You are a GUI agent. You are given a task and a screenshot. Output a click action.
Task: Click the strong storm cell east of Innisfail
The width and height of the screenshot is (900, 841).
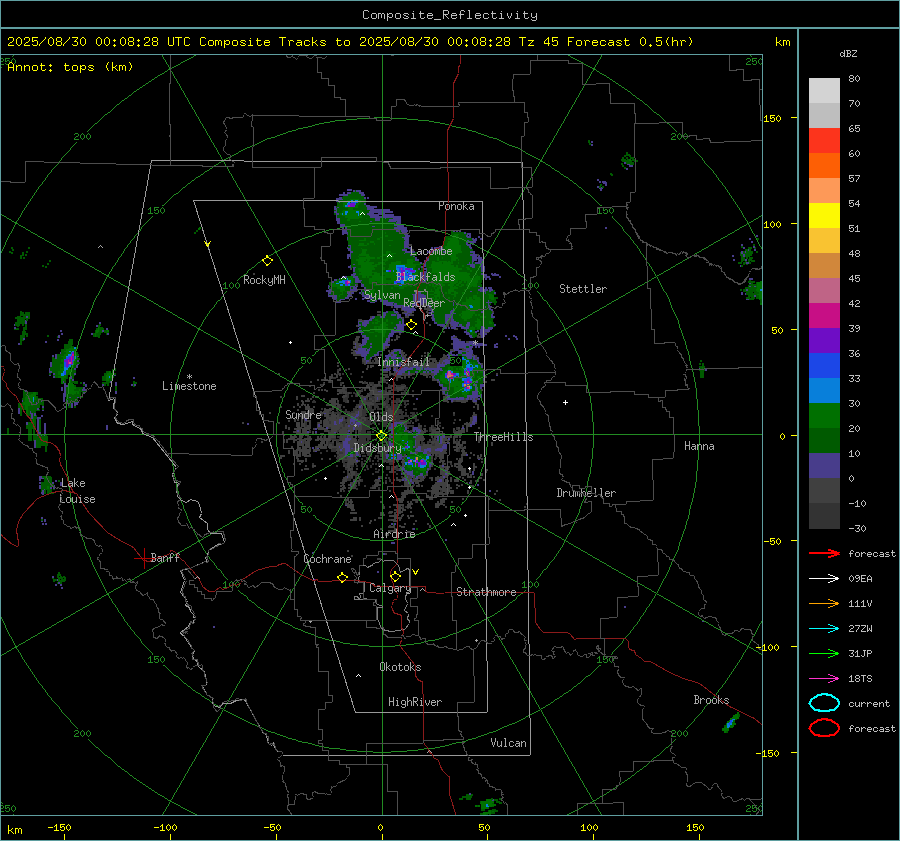460,376
